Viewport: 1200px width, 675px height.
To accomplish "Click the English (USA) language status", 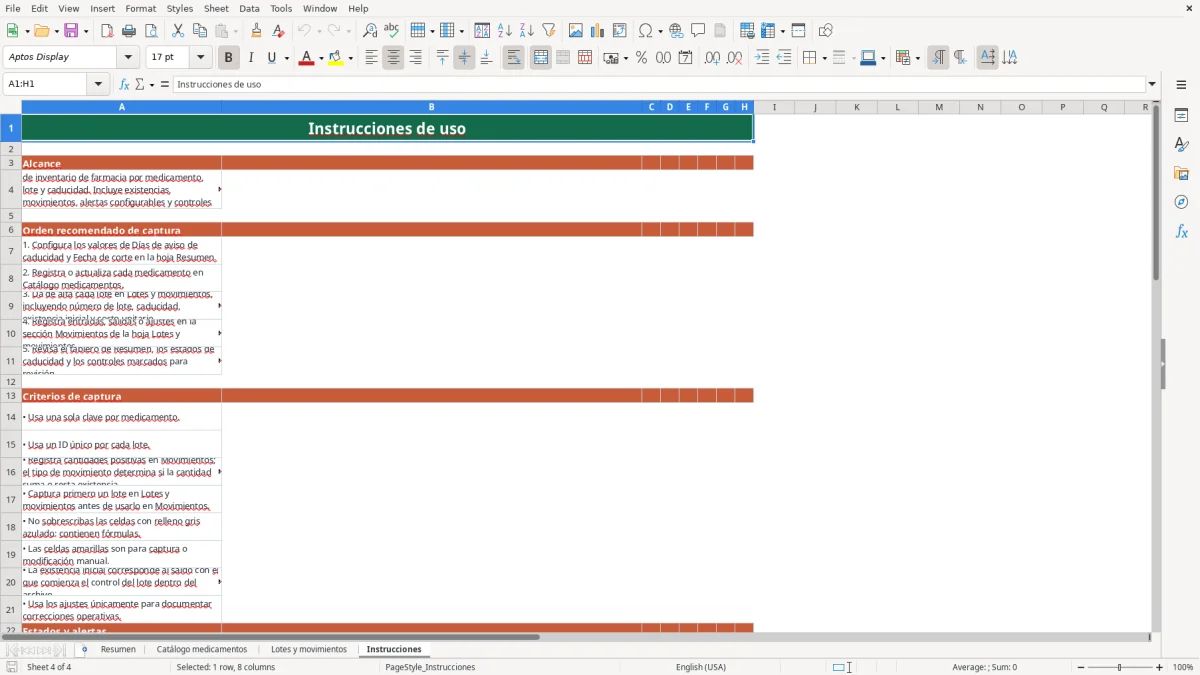I will (701, 667).
